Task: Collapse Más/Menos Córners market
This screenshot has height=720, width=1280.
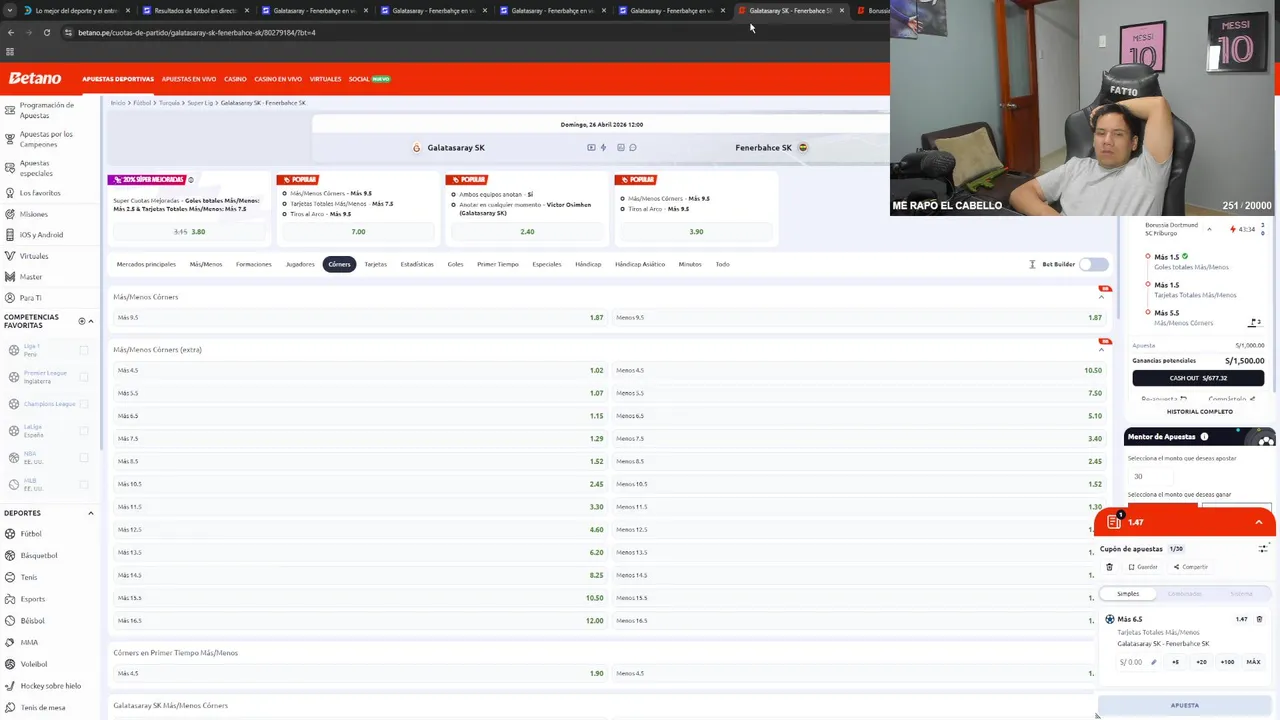Action: (x=1102, y=297)
